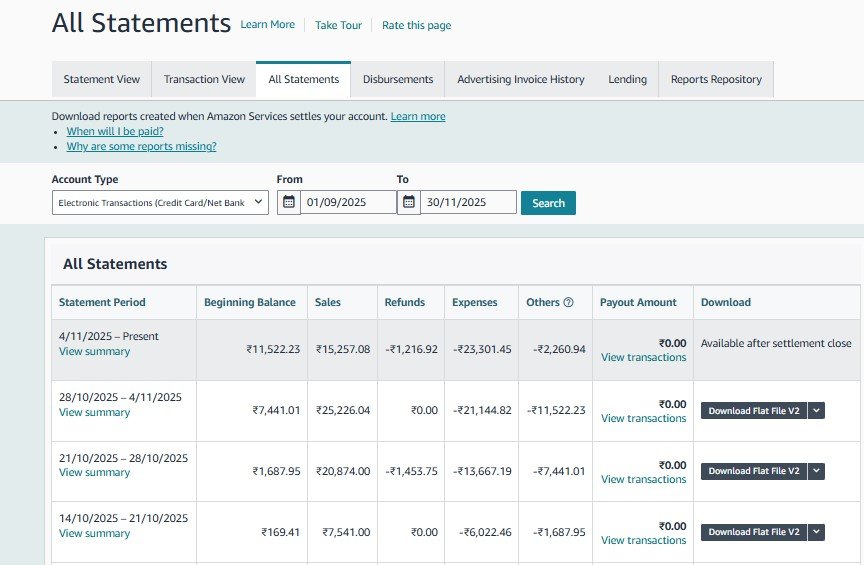Switch to the Transaction View tab
Screen dimensions: 864x565
tap(204, 79)
